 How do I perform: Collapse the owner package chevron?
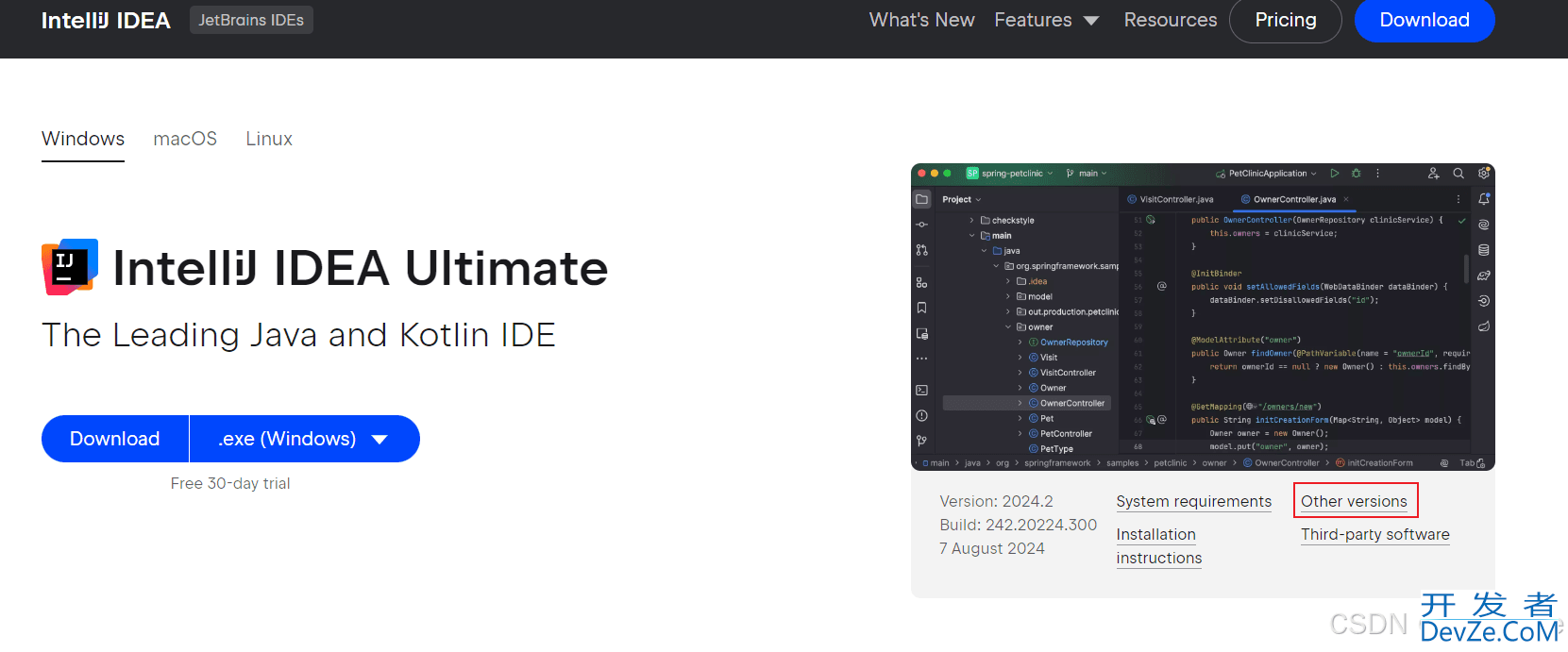(x=1008, y=327)
